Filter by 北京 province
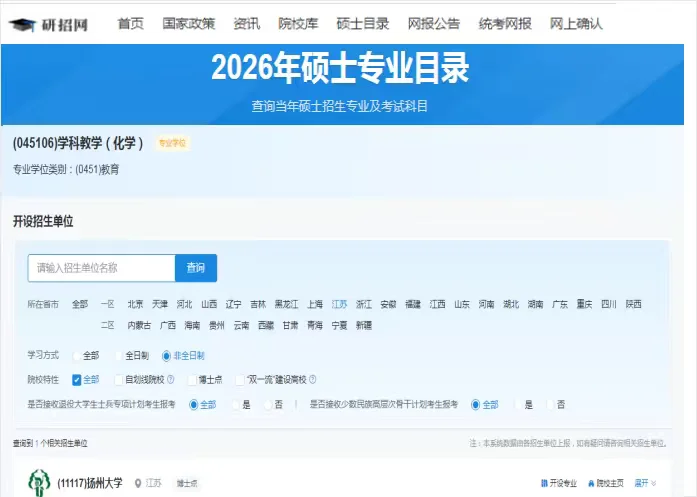The height and width of the screenshot is (497, 697). coord(135,305)
